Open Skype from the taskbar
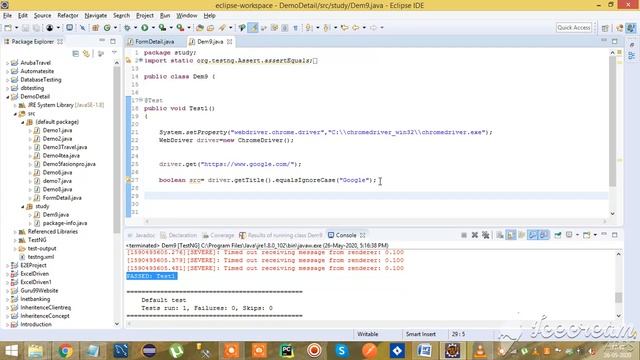This screenshot has width=640, height=360. (x=342, y=351)
